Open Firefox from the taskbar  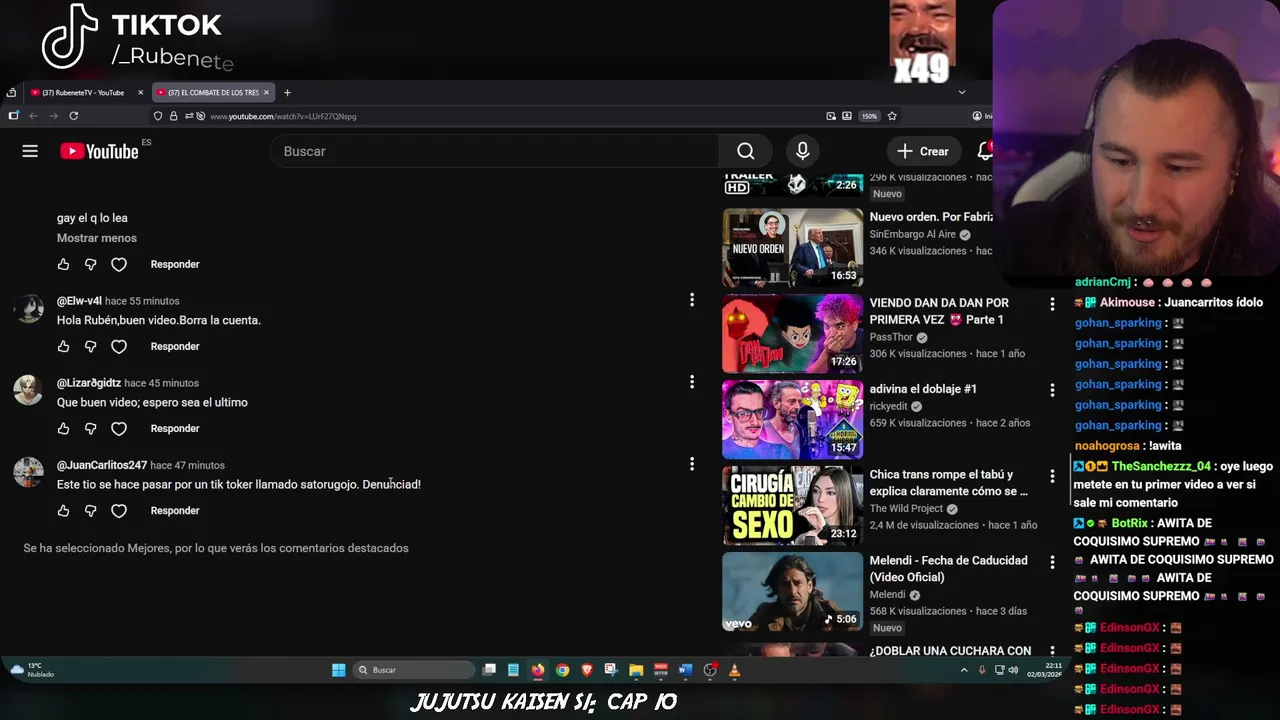(x=538, y=670)
